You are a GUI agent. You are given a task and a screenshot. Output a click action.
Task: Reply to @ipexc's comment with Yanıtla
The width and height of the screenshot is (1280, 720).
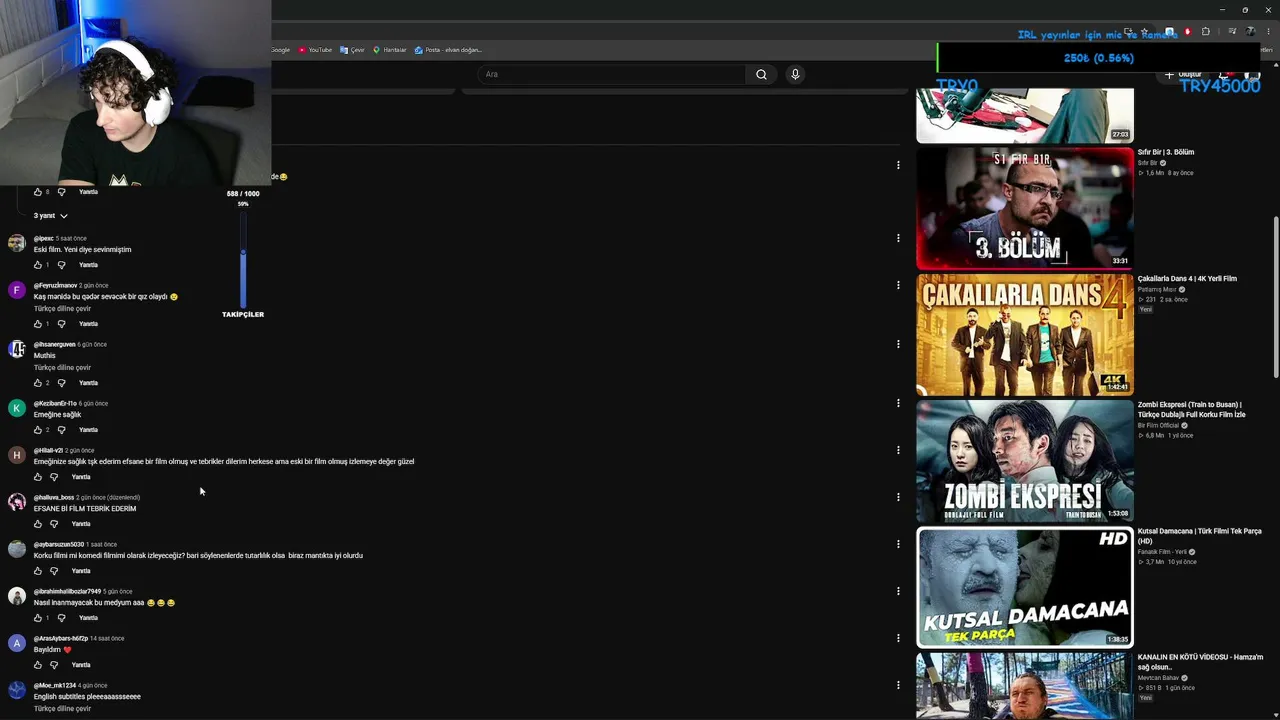pos(89,265)
